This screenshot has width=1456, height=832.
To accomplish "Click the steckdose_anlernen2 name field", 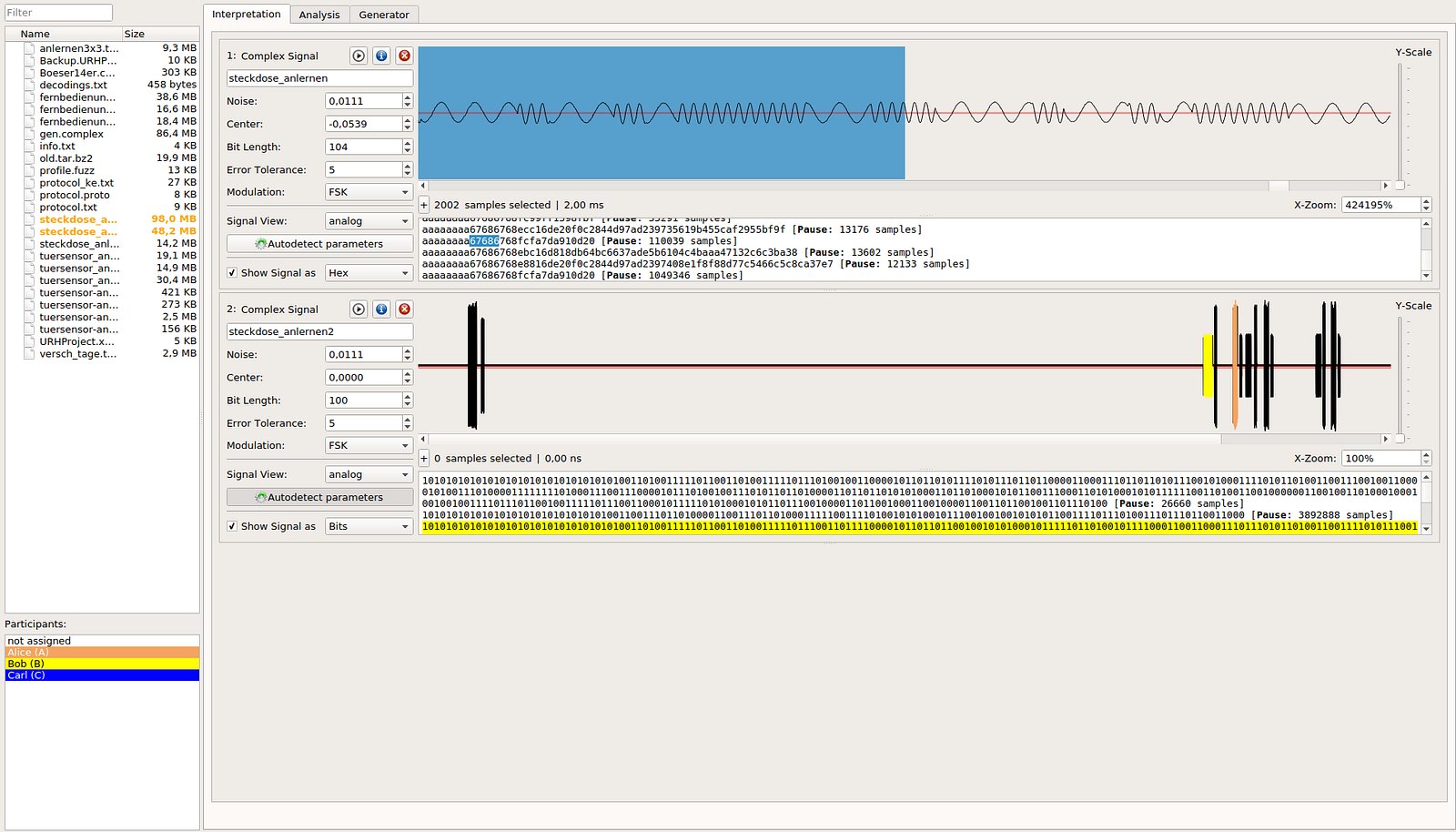I will pyautogui.click(x=319, y=331).
